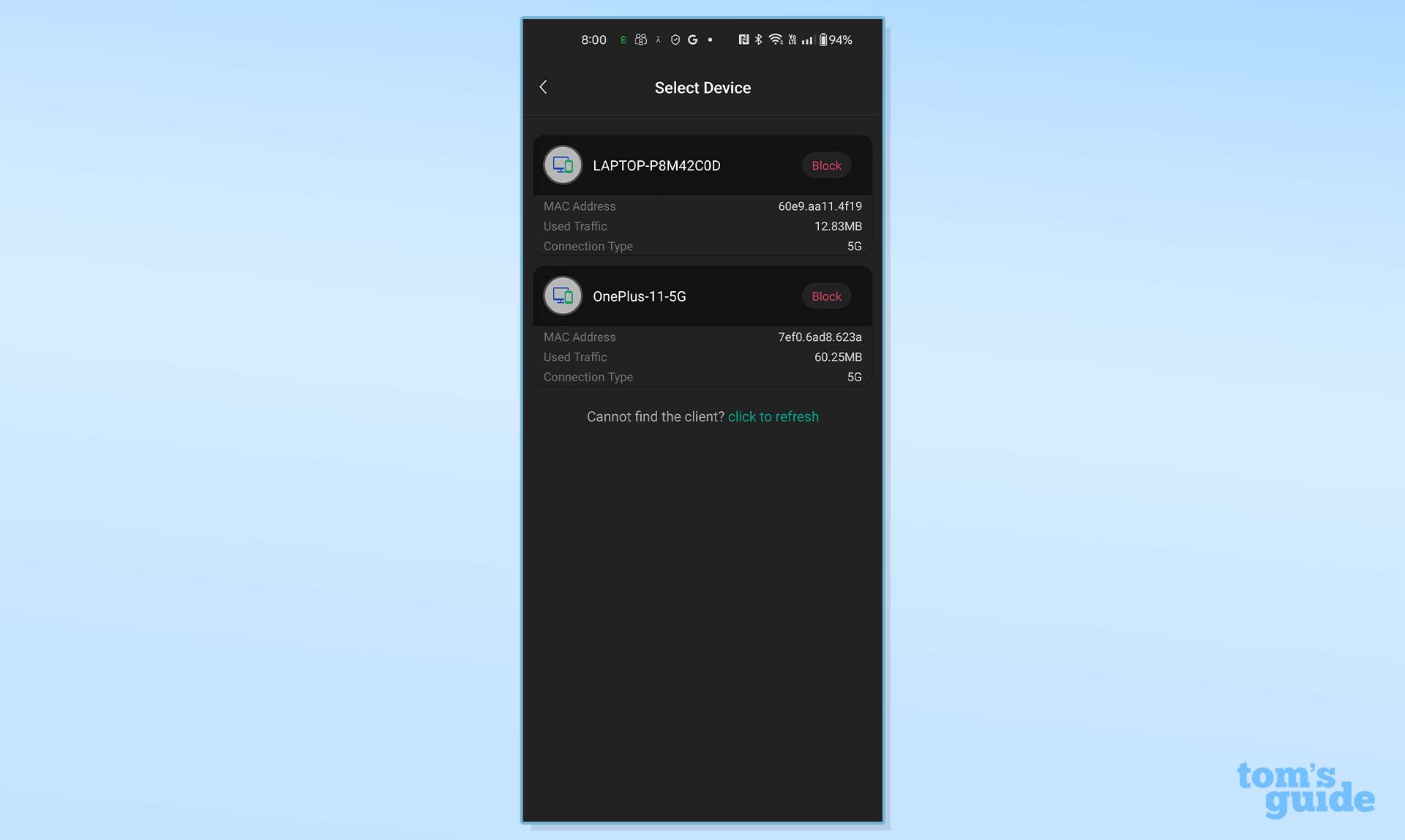
Task: Click the Bluetooth status icon in status bar
Action: click(757, 39)
